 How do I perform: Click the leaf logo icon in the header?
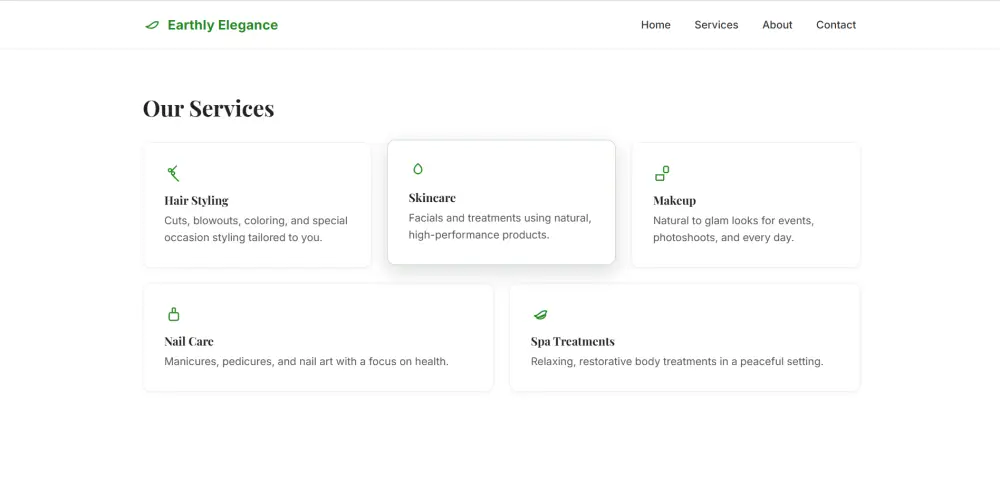pos(152,25)
